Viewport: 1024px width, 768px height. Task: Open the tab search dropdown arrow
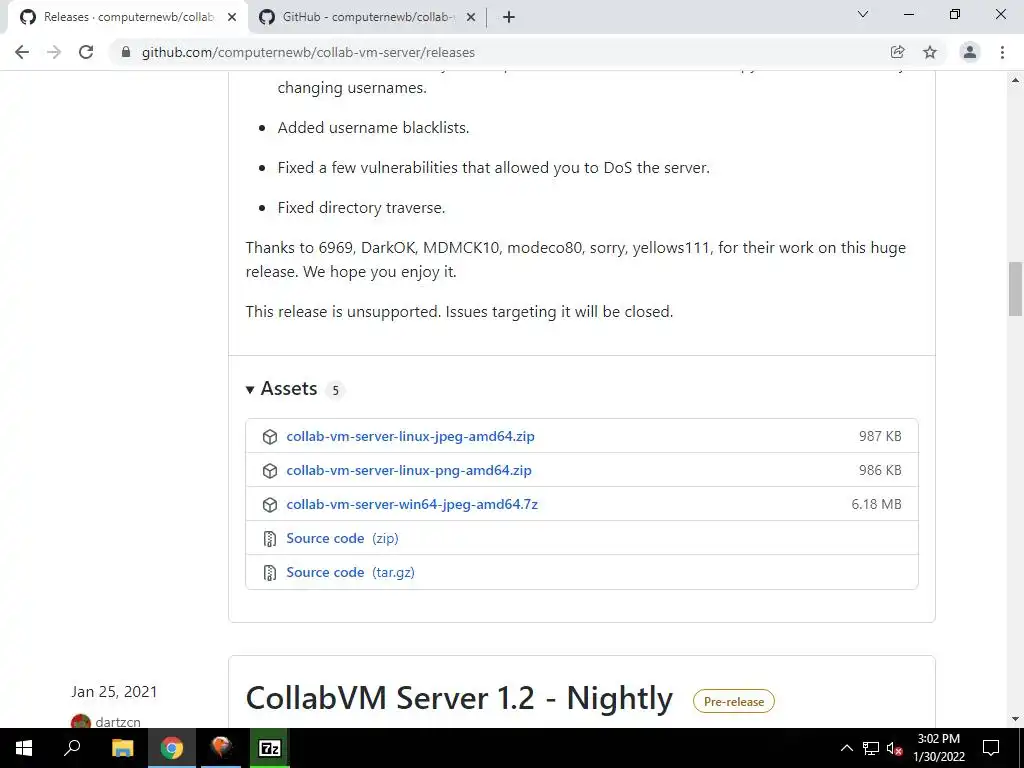point(863,14)
